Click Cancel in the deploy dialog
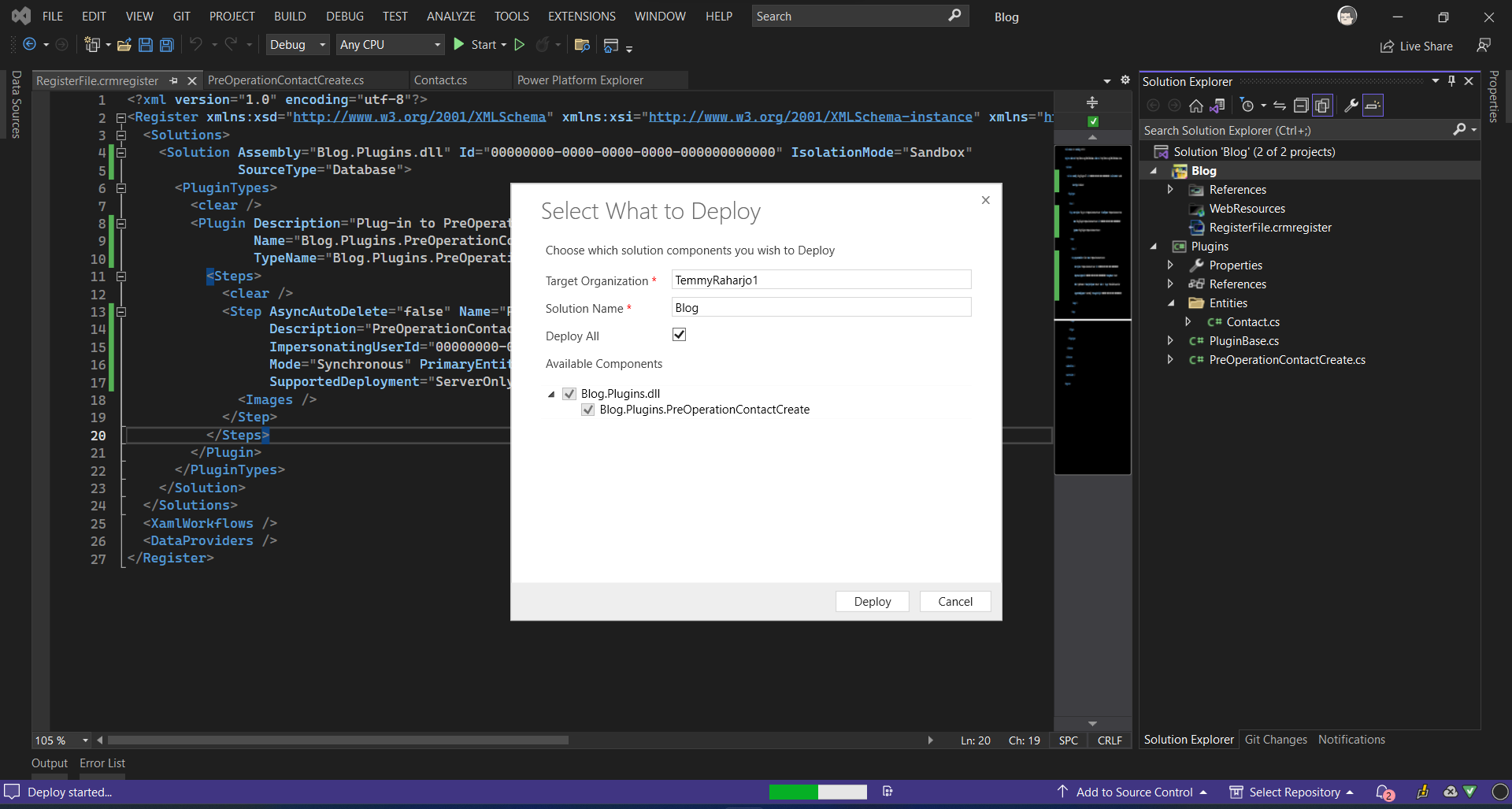Image resolution: width=1512 pixels, height=809 pixels. tap(955, 602)
